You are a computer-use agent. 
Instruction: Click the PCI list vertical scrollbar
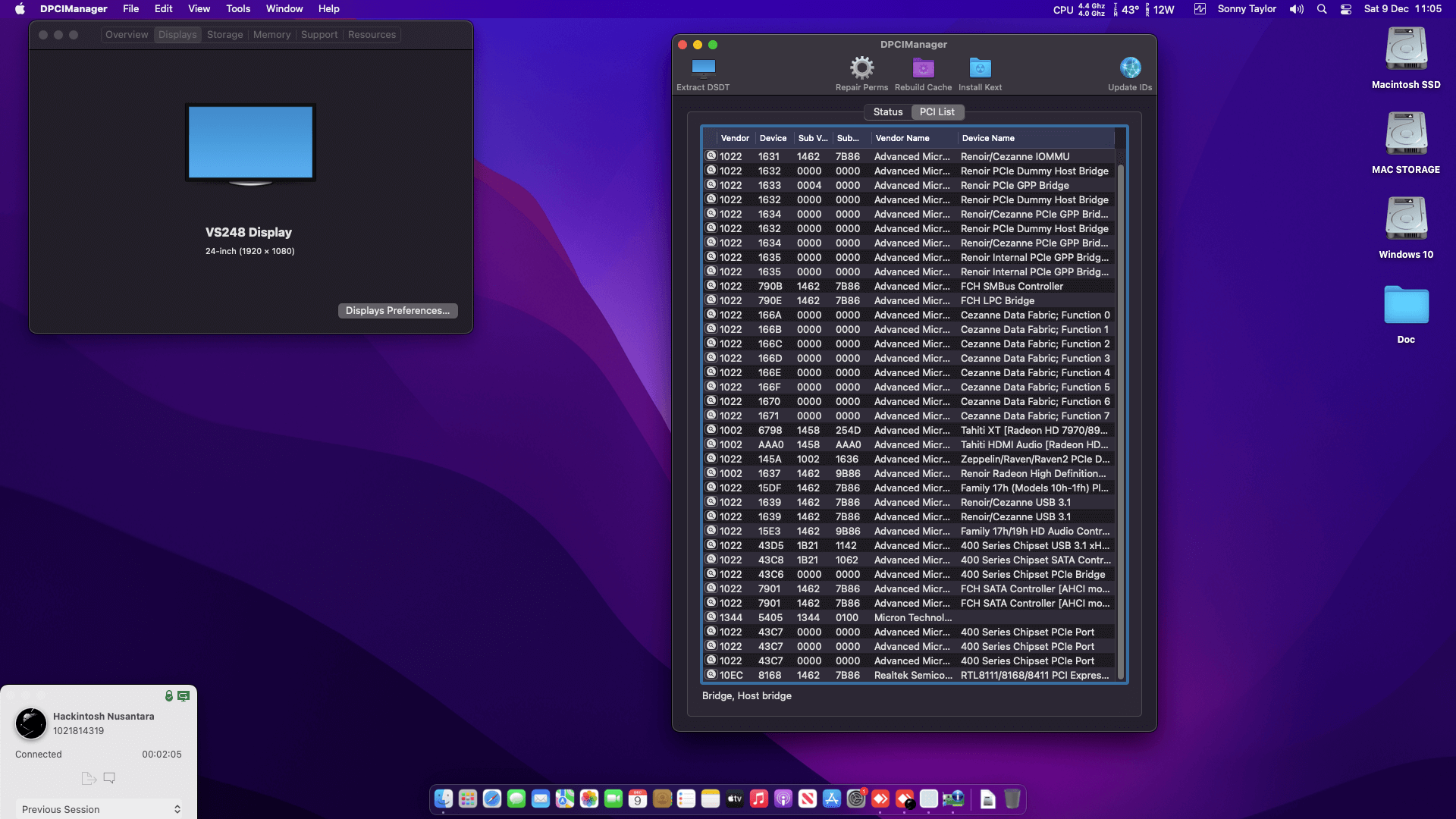pos(1120,417)
